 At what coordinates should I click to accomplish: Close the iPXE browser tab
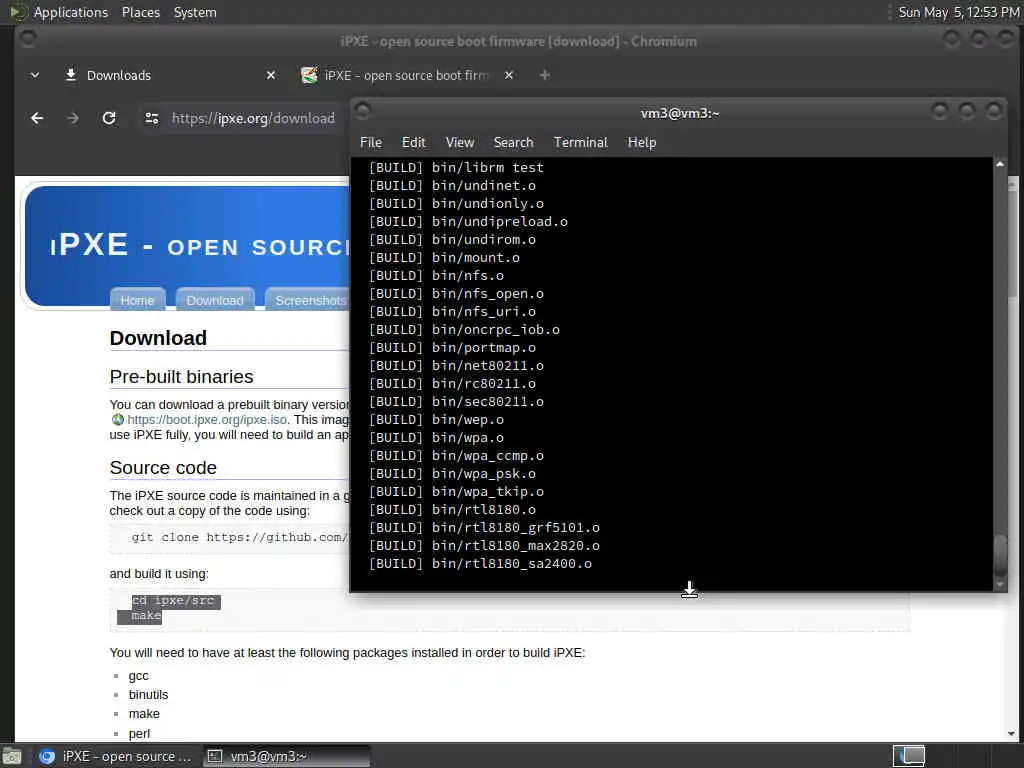pos(509,75)
